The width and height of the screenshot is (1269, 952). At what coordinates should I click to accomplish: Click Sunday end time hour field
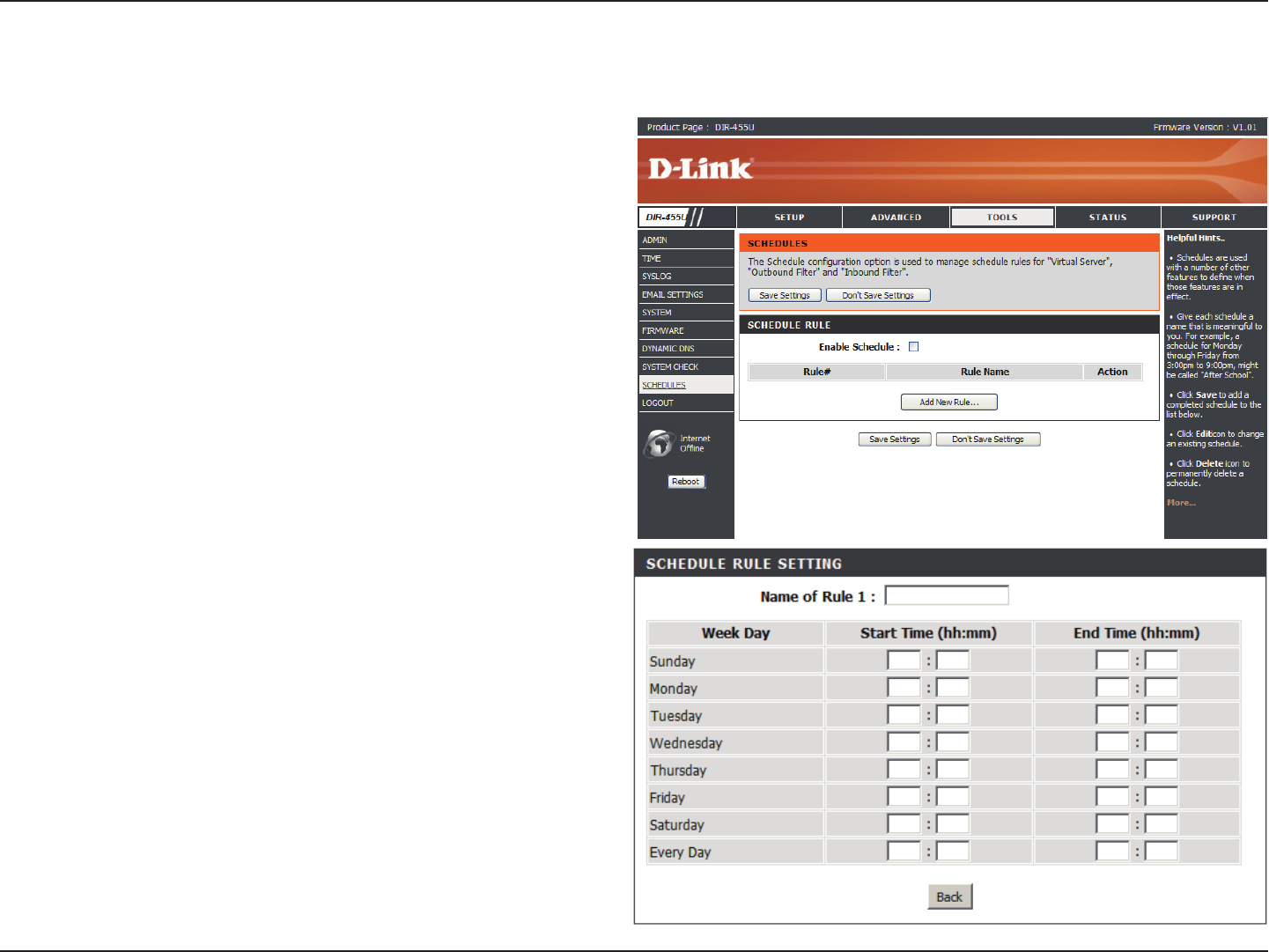(1112, 660)
